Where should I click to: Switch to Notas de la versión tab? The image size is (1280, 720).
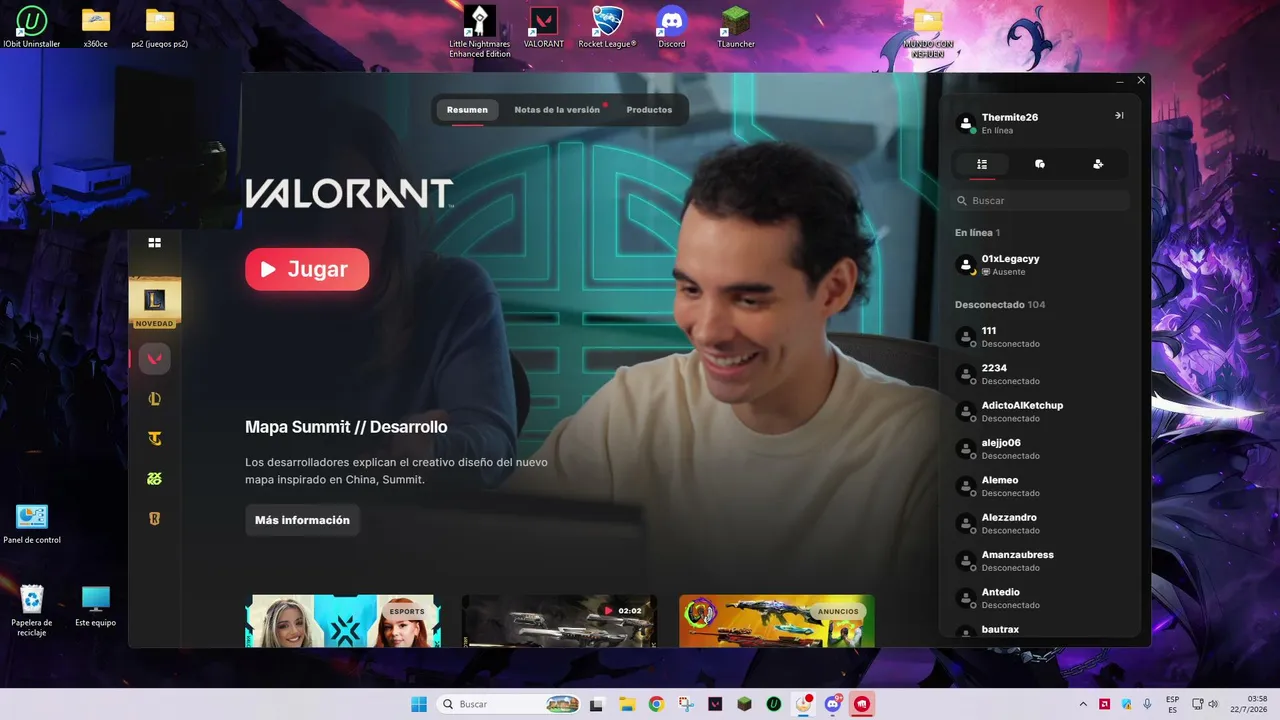click(557, 110)
